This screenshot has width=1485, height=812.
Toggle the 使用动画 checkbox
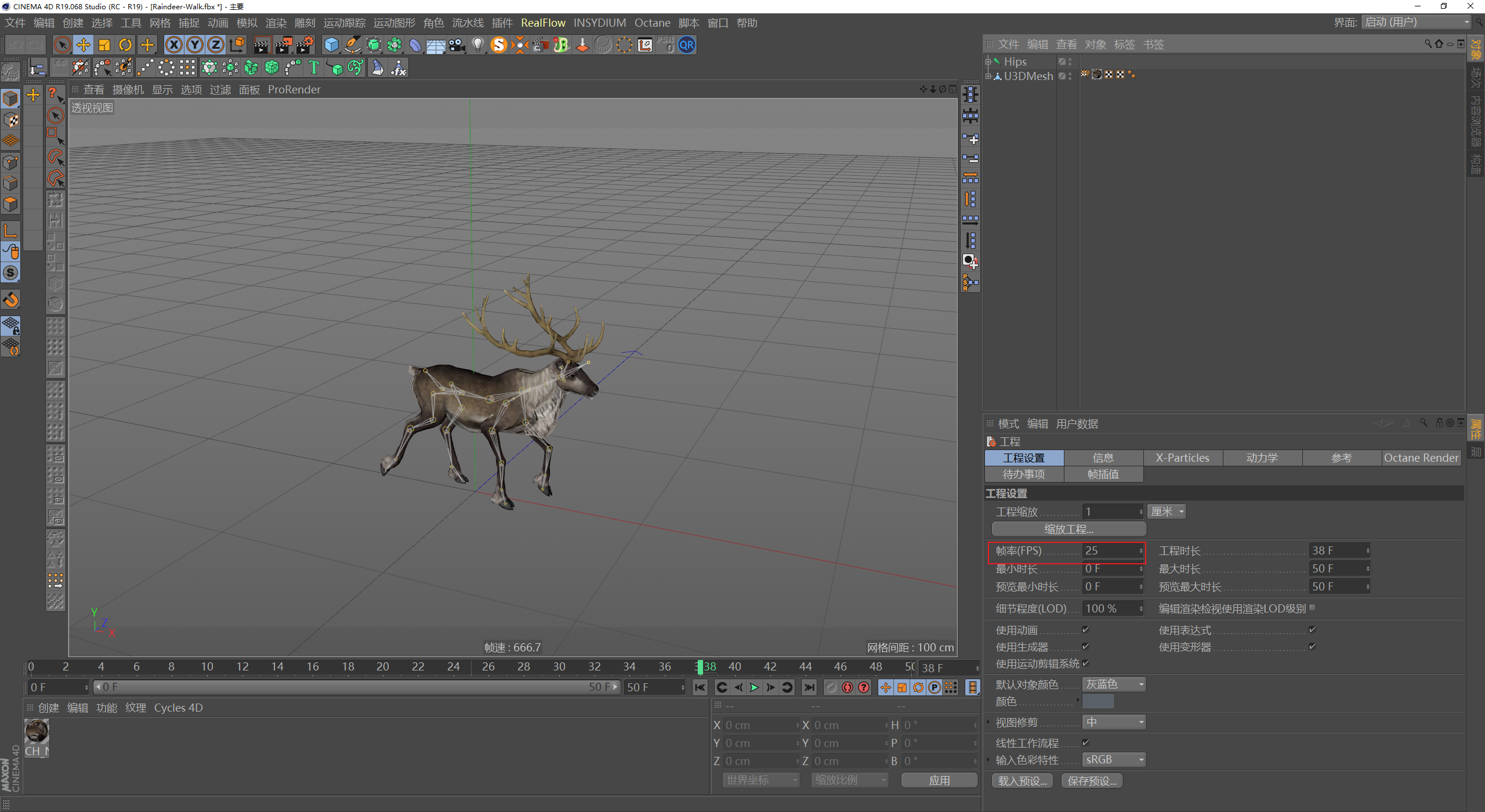click(1085, 629)
